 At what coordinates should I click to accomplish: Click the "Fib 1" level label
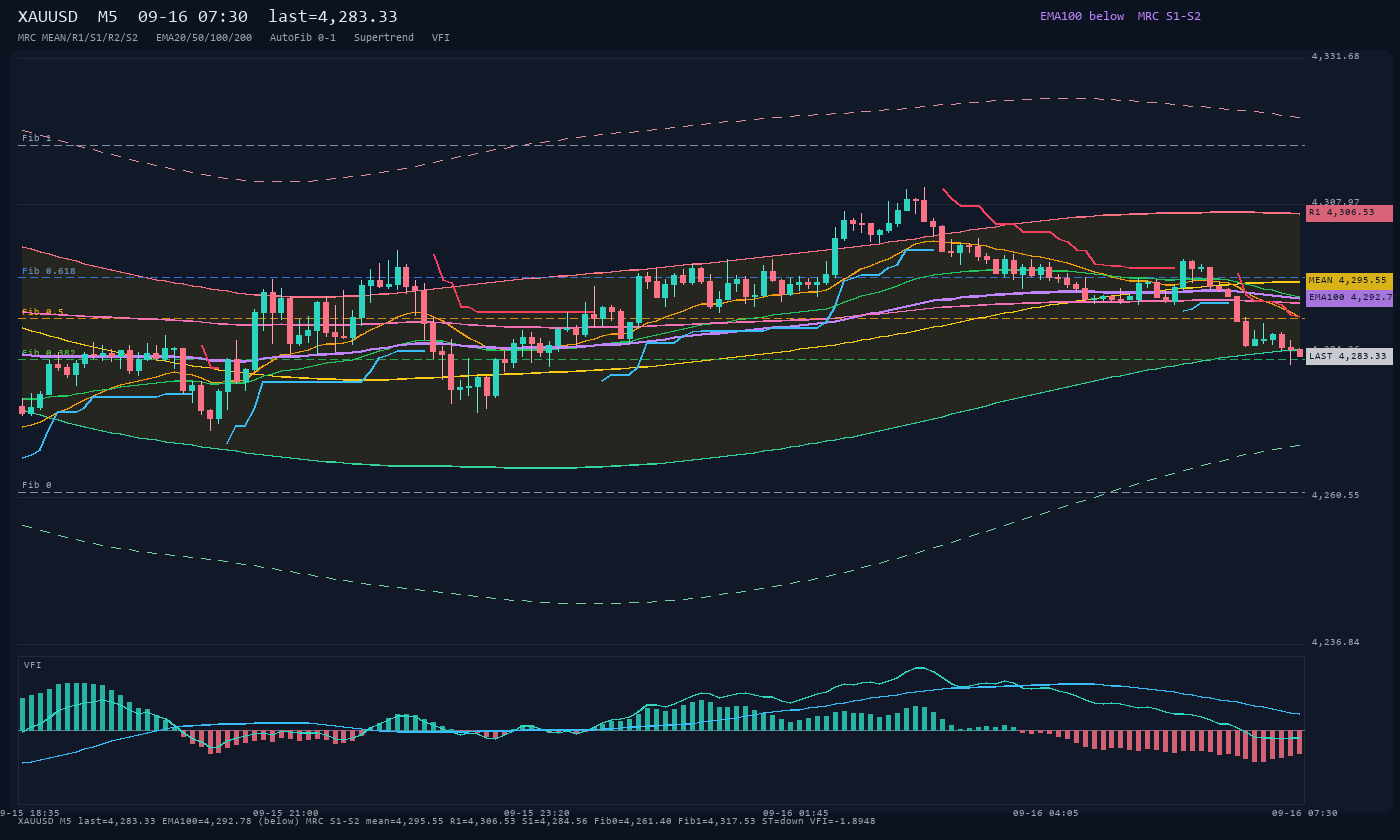click(37, 138)
